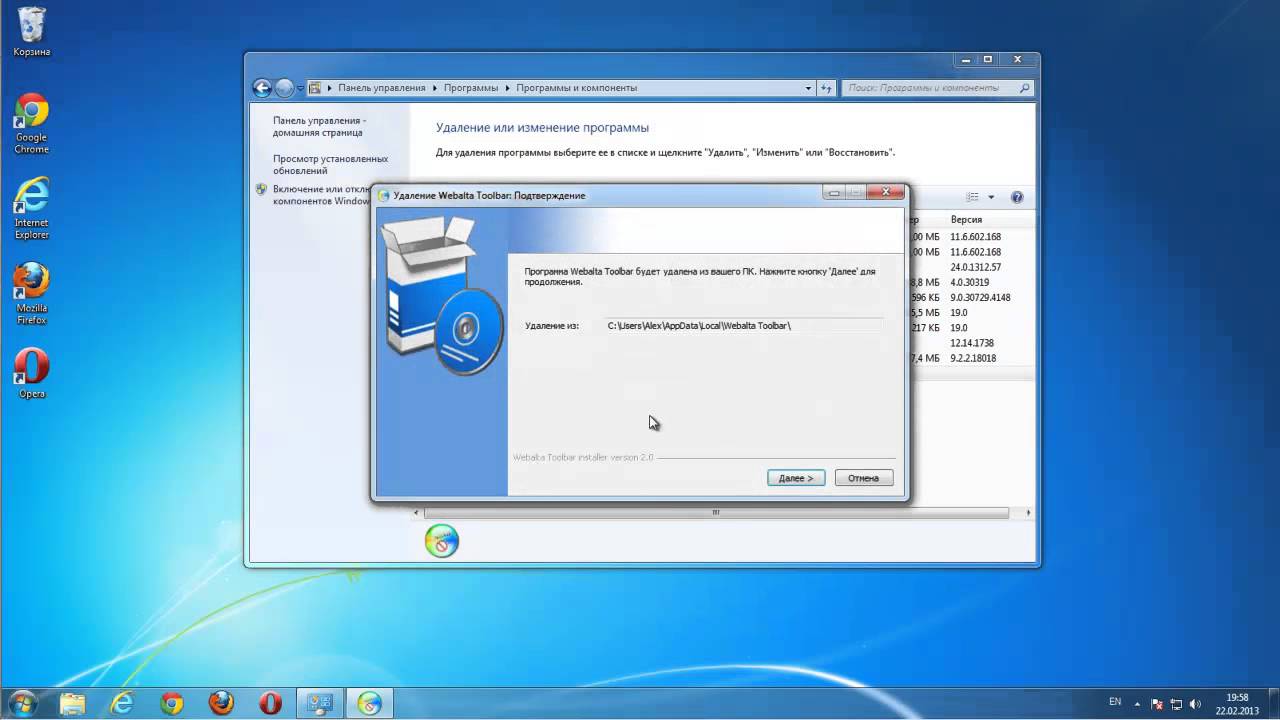
Task: Open the Help question mark icon
Action: (x=1017, y=197)
